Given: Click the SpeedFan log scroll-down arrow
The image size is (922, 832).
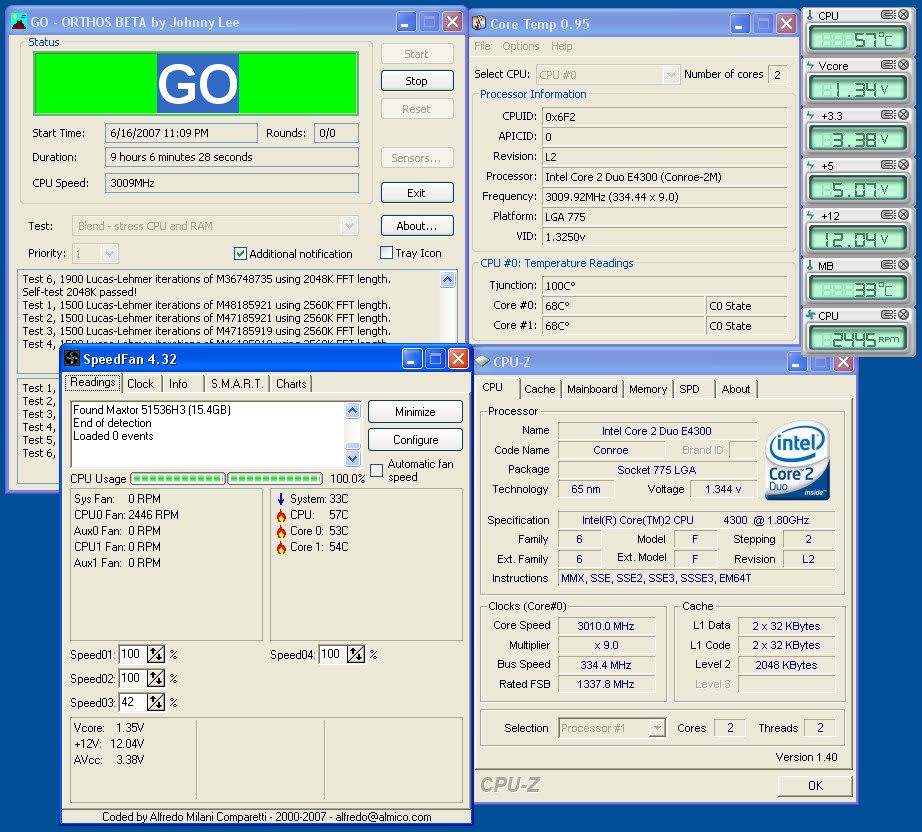Looking at the screenshot, I should point(353,458).
